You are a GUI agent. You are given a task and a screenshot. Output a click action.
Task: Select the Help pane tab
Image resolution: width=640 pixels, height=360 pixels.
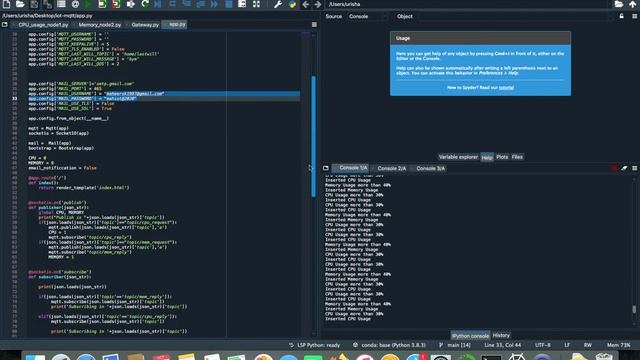[x=487, y=157]
